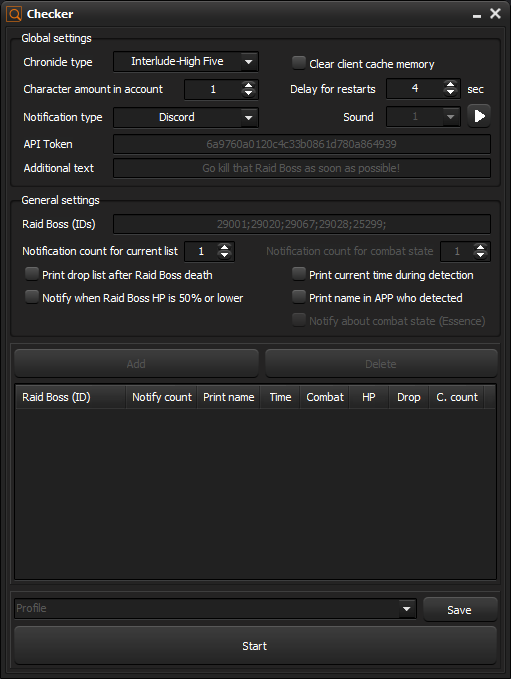This screenshot has width=511, height=679.
Task: Enable Notify when Raid Boss HP is 50% or lower
Action: (32, 297)
